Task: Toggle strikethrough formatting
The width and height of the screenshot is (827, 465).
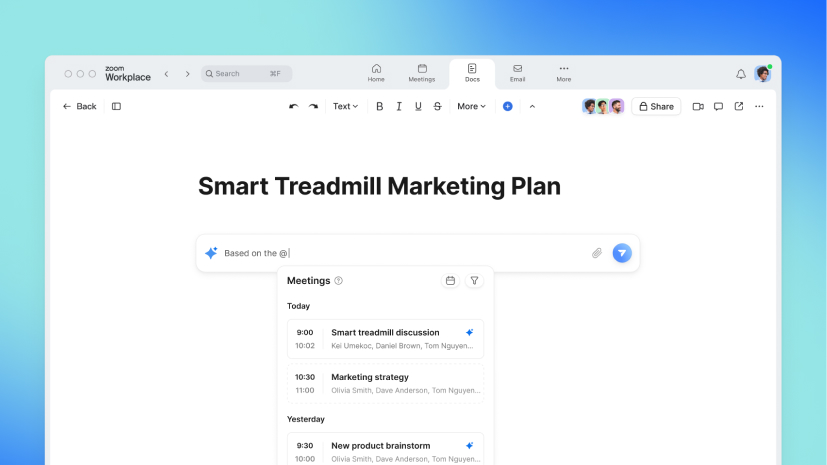Action: click(437, 106)
